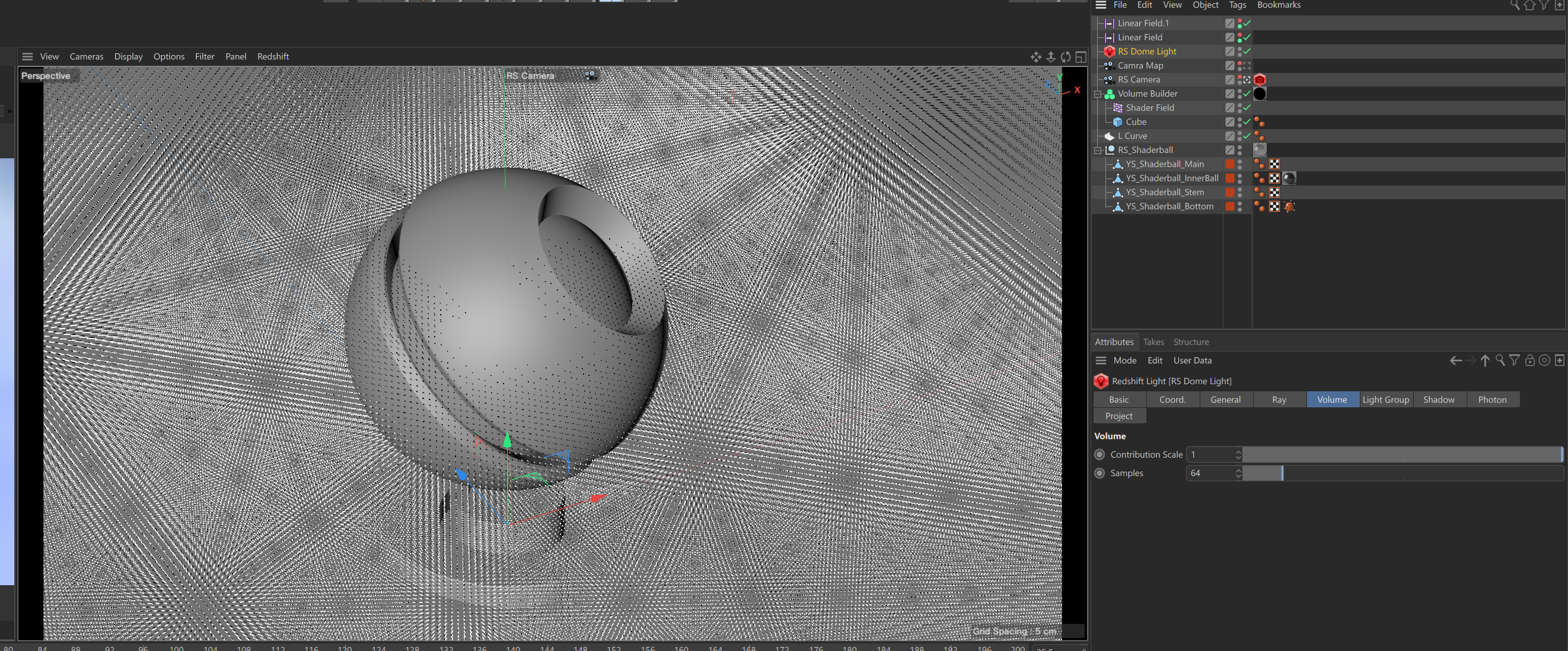
Task: Click the Contribution Scale slider bar
Action: pos(1403,455)
